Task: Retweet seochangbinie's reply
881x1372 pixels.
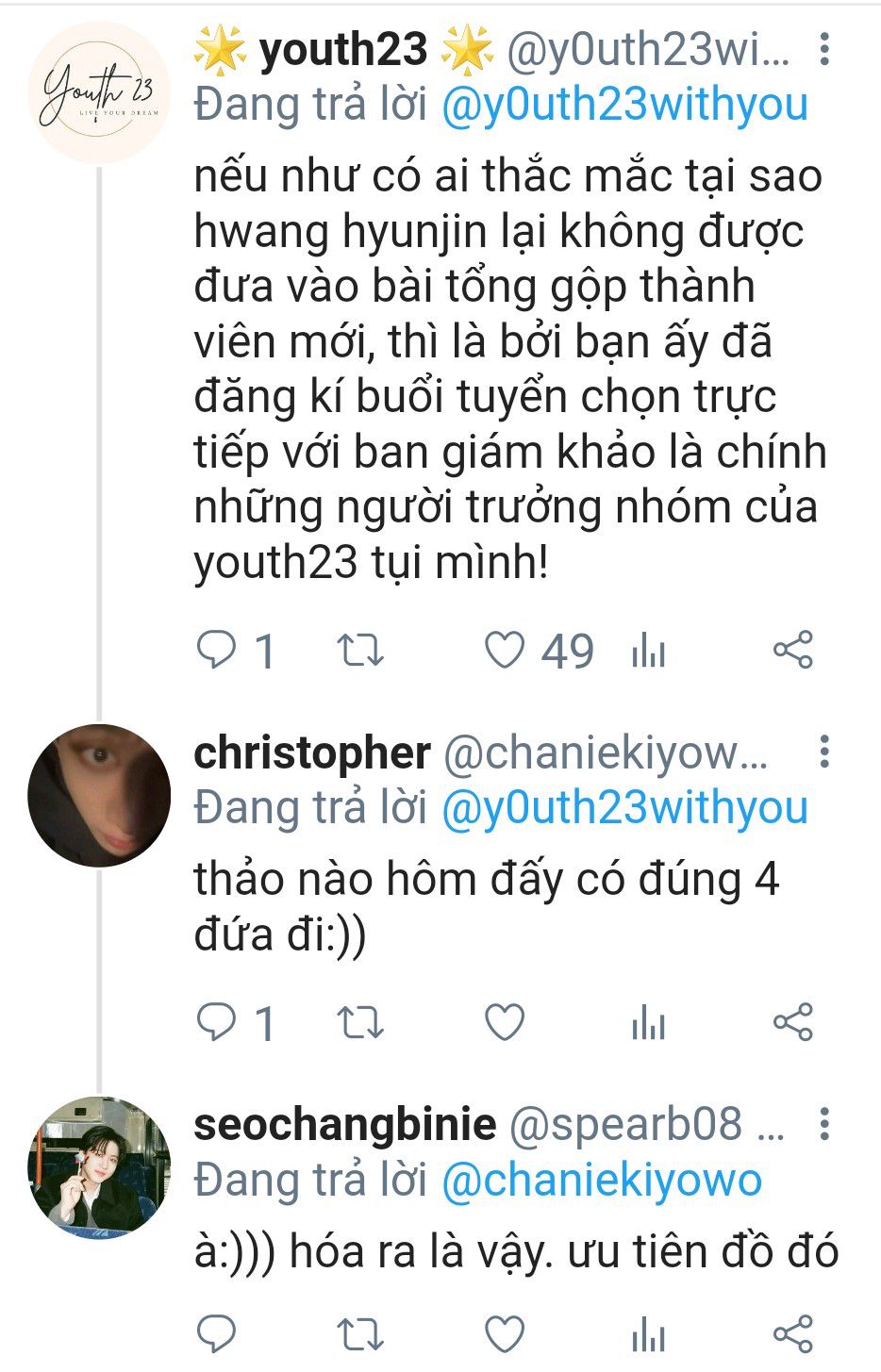Action: tap(360, 1334)
